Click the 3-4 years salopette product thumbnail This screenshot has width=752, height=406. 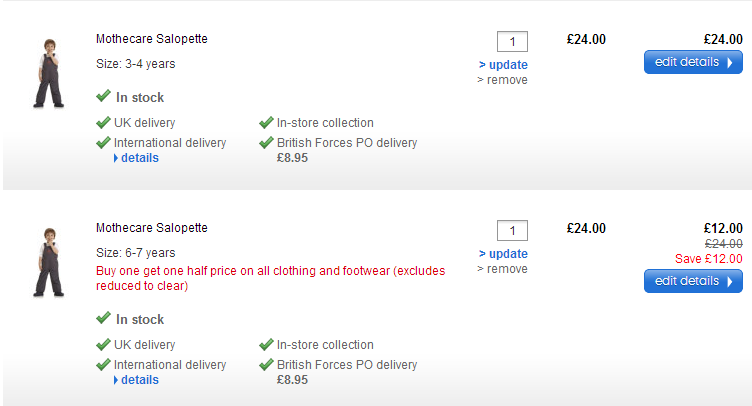pos(47,73)
